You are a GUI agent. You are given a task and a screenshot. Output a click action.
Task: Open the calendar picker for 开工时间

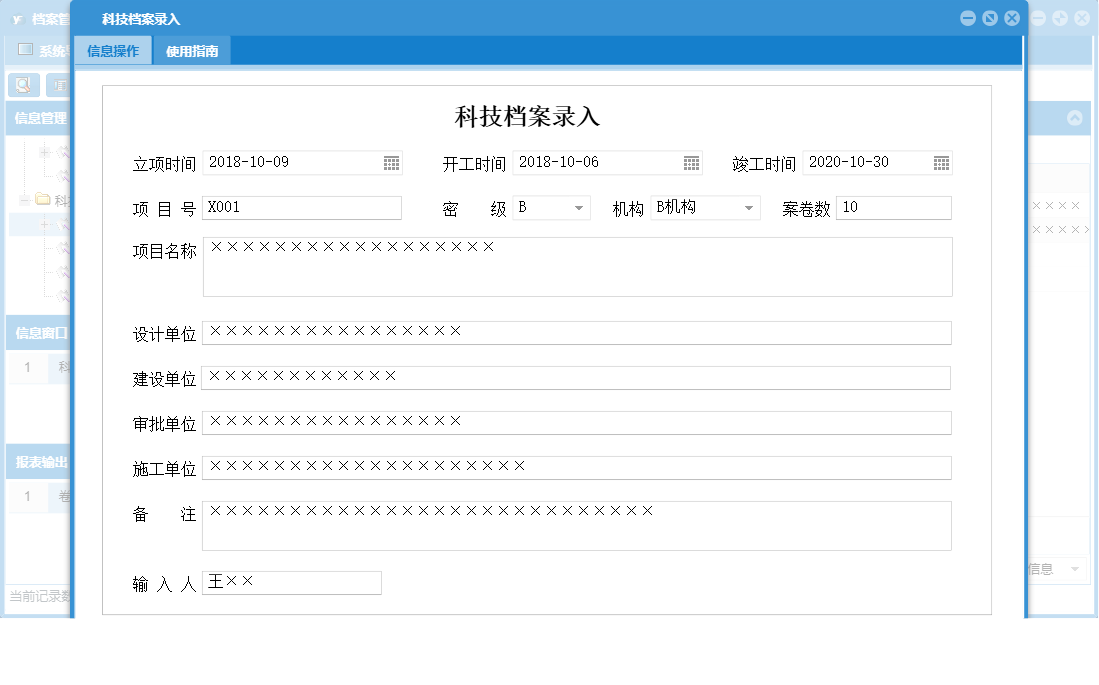click(688, 162)
